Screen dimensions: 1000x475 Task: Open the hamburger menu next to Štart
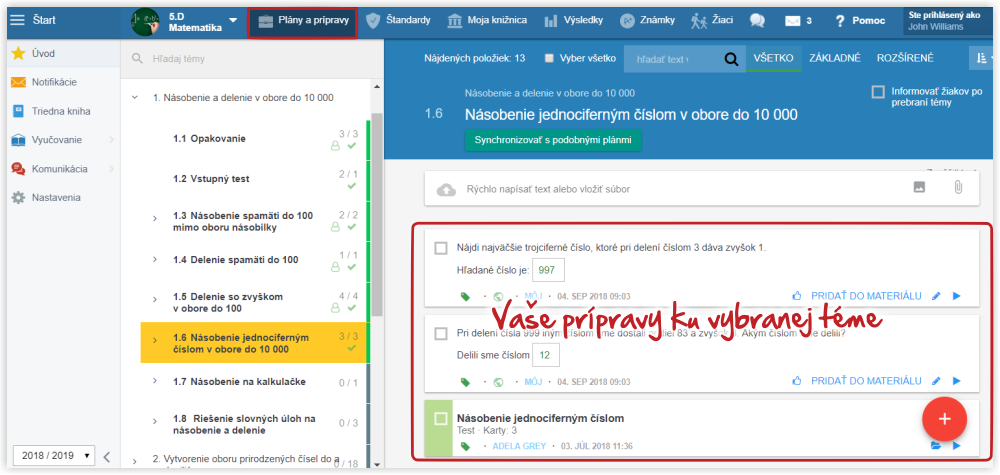[18, 20]
